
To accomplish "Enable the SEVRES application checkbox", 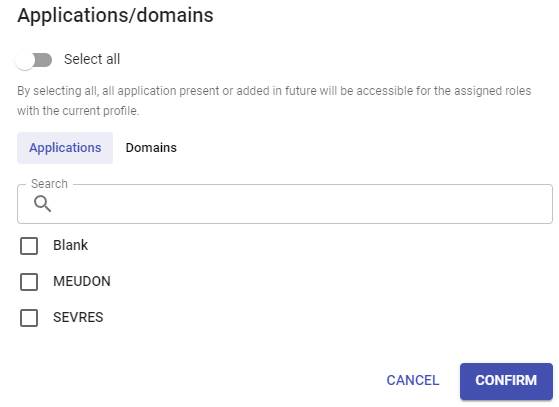I will coord(29,318).
